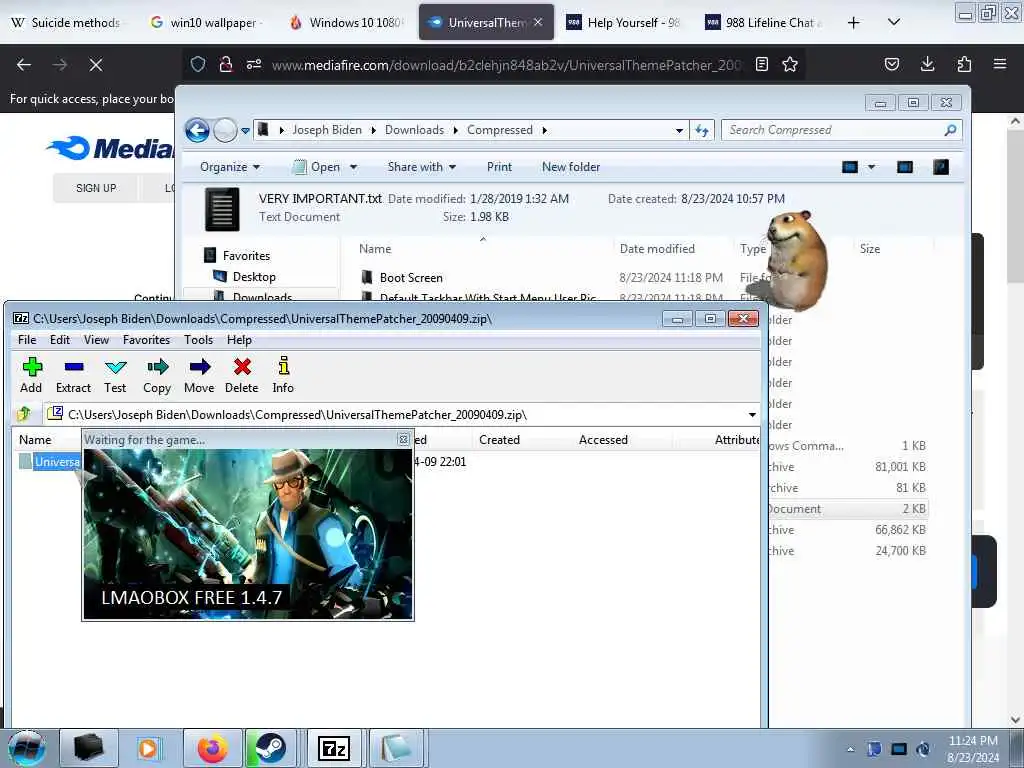Toggle the Explorer preview pane icon

click(904, 167)
